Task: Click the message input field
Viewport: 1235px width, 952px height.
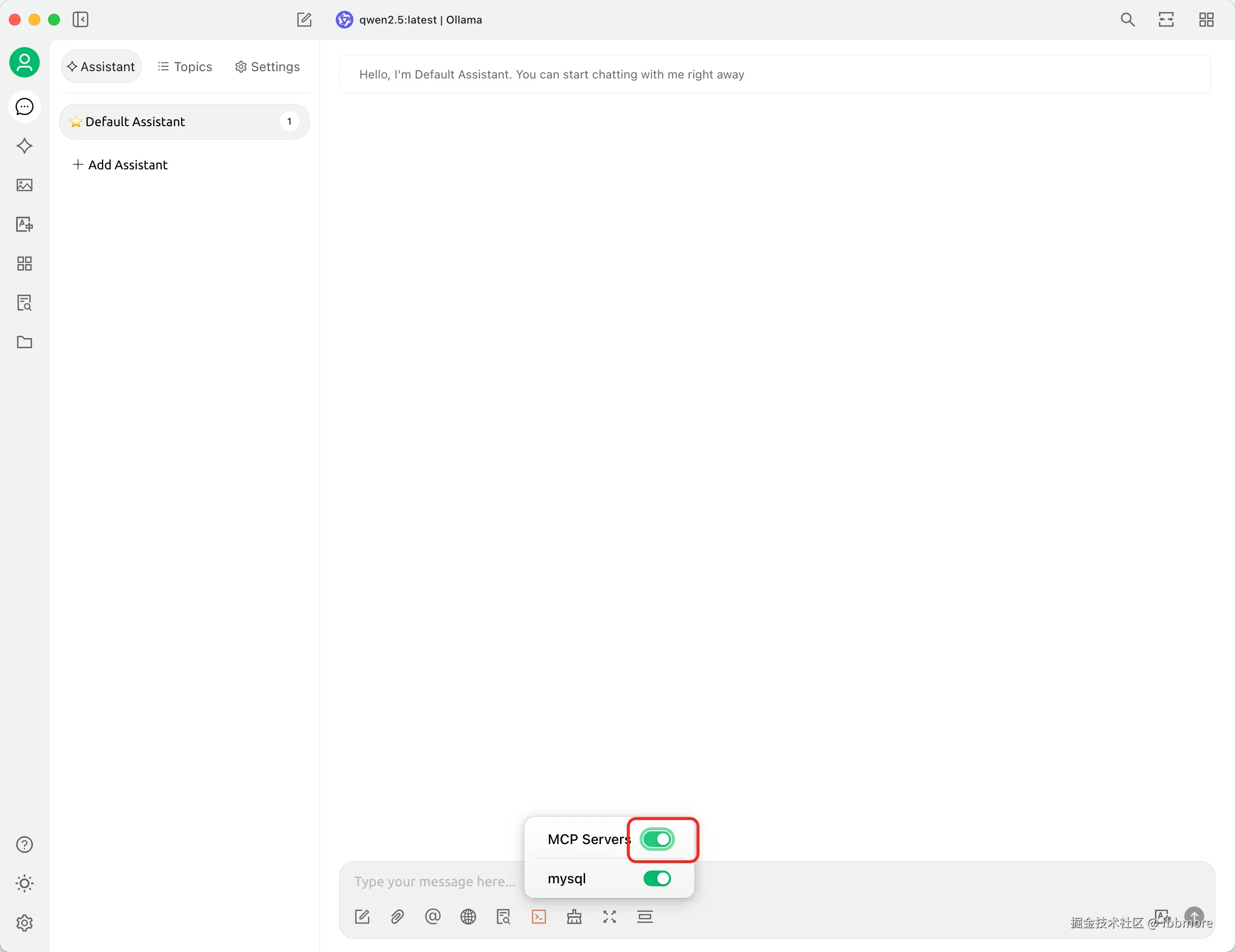Action: [x=434, y=881]
